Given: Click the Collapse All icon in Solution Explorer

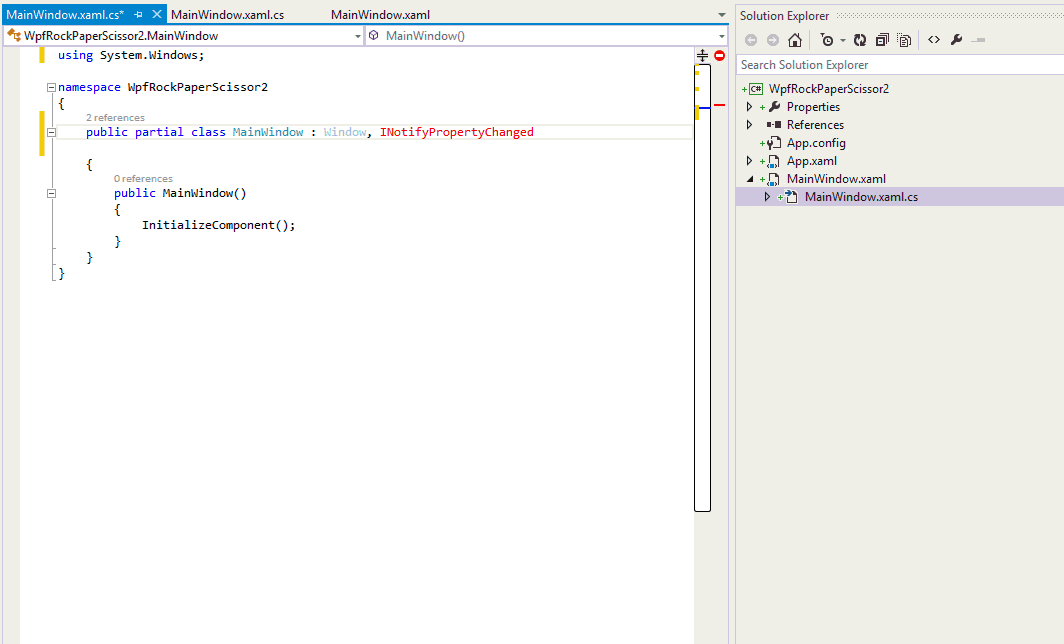Looking at the screenshot, I should point(884,39).
